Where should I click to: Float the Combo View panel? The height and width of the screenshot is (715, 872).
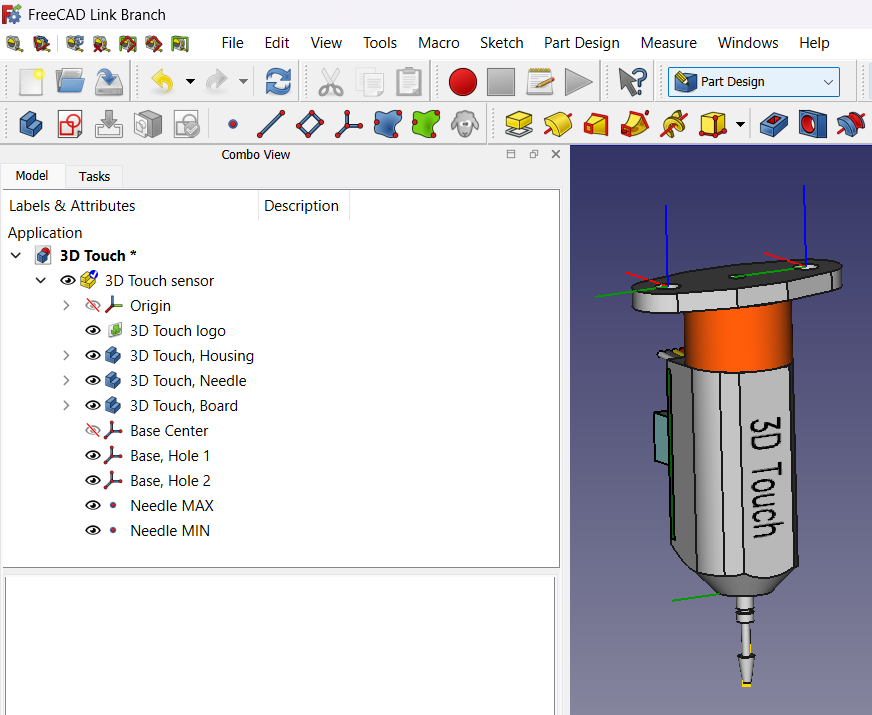click(534, 154)
